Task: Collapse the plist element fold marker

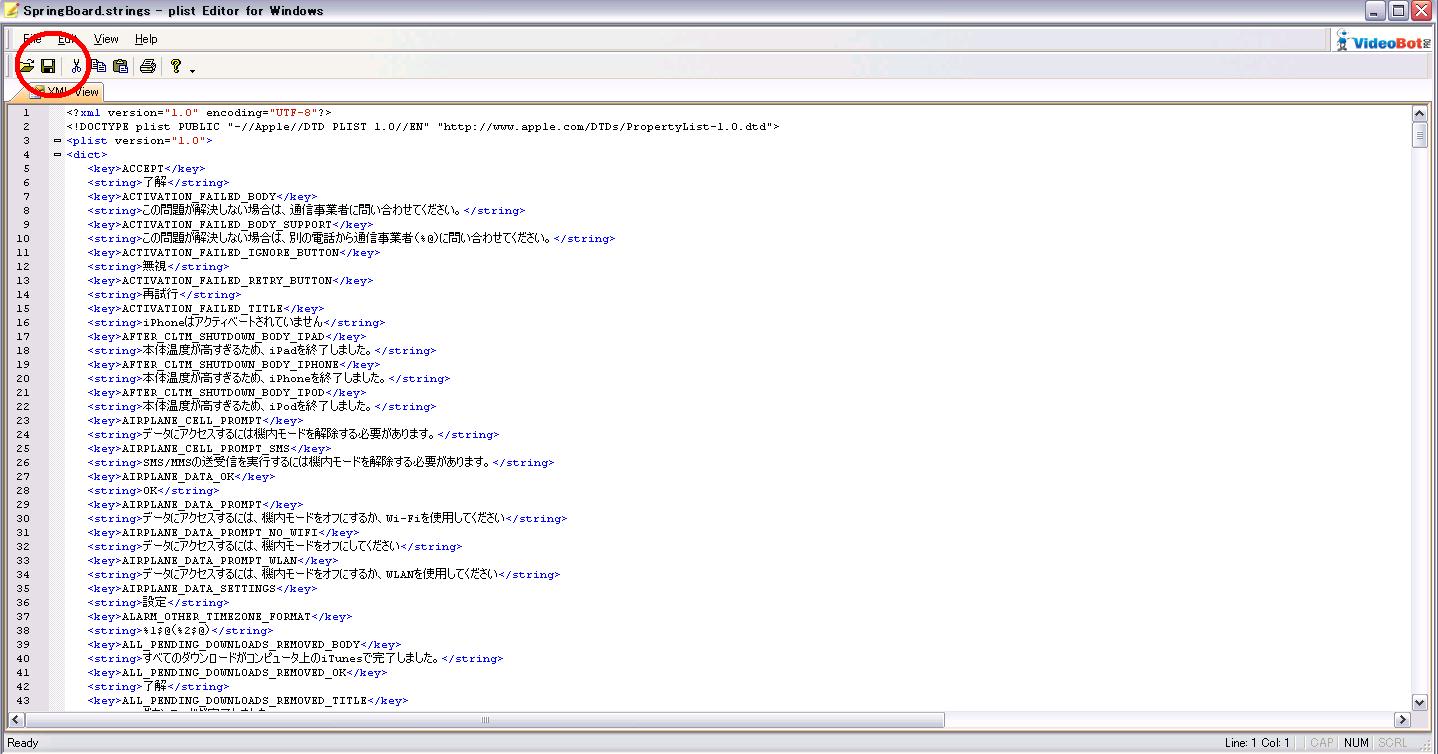Action: (x=57, y=141)
